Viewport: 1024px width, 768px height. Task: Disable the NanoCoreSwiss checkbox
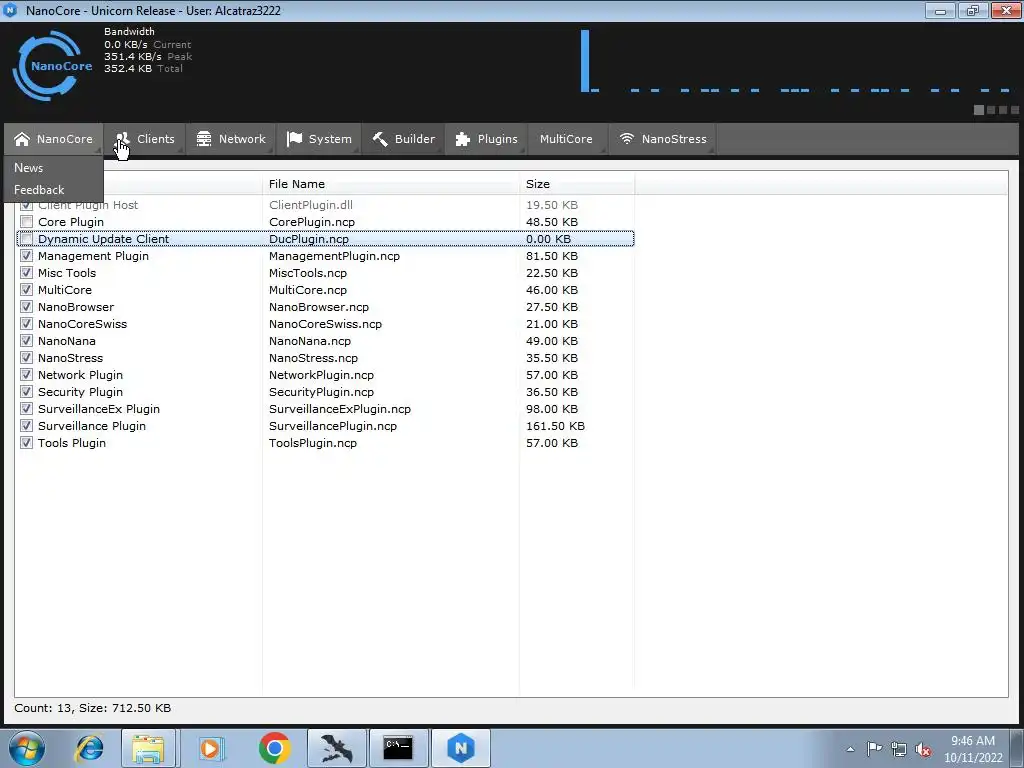[x=26, y=324]
